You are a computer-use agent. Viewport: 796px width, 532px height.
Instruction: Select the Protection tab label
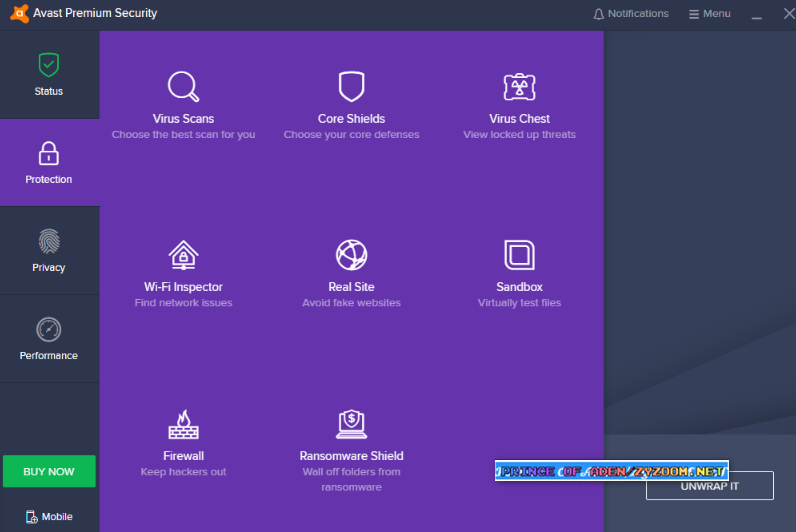tap(49, 179)
